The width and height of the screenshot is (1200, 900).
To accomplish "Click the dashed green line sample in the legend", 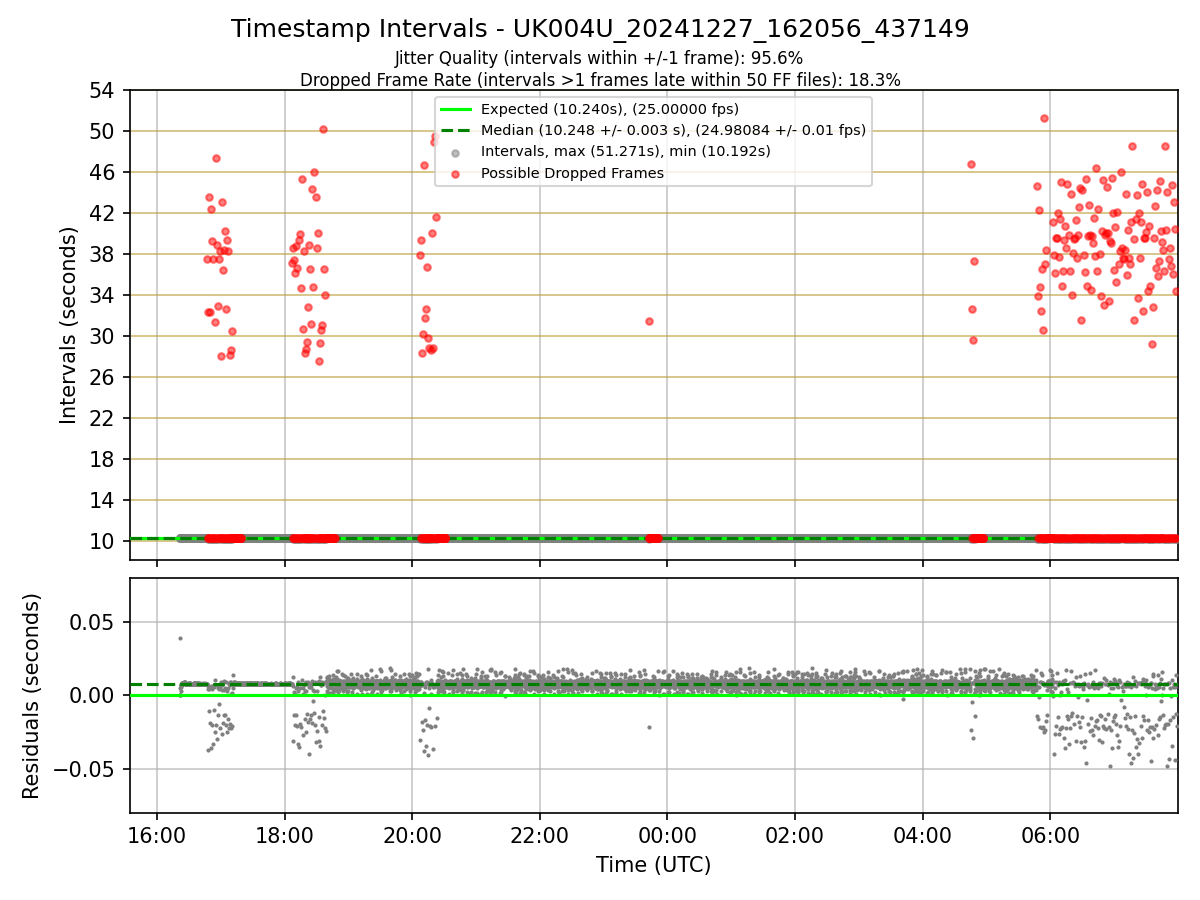I will pos(456,131).
